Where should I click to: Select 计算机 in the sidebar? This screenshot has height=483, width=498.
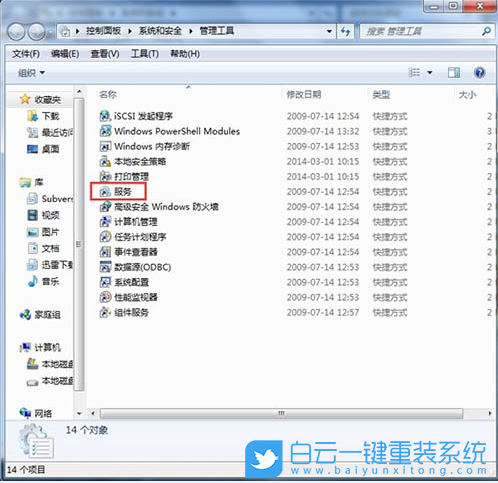(40, 348)
